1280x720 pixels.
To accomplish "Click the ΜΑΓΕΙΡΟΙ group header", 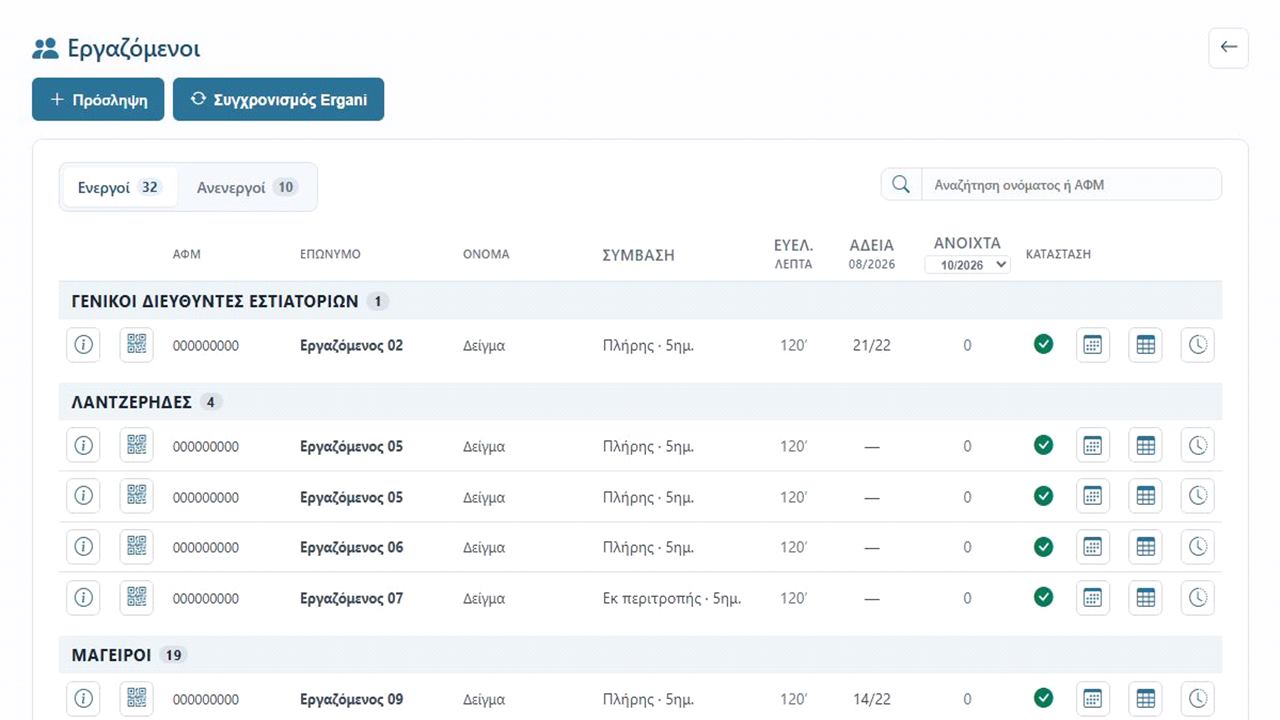I will [x=640, y=655].
